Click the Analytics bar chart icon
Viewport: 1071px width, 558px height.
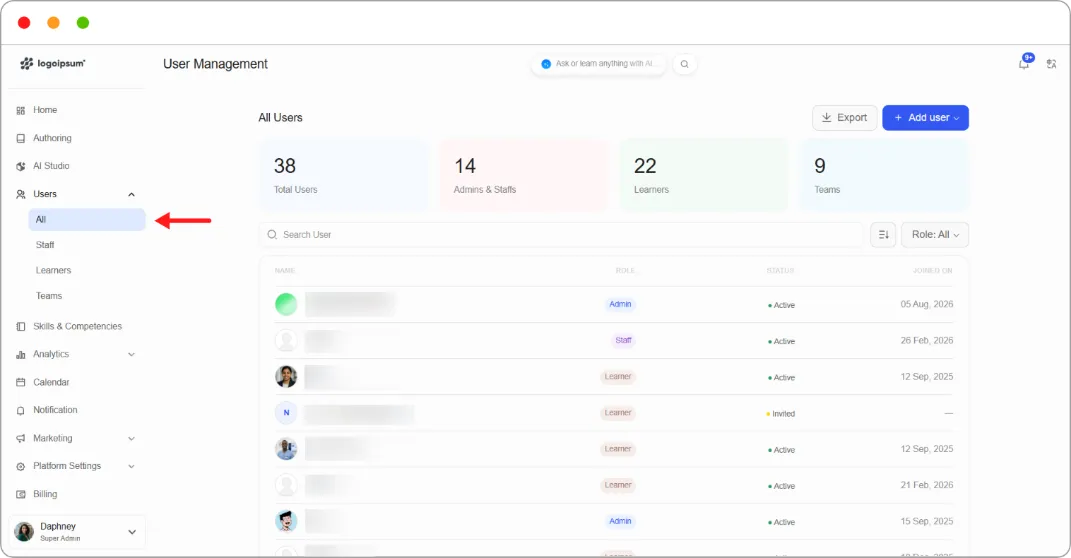pos(20,354)
